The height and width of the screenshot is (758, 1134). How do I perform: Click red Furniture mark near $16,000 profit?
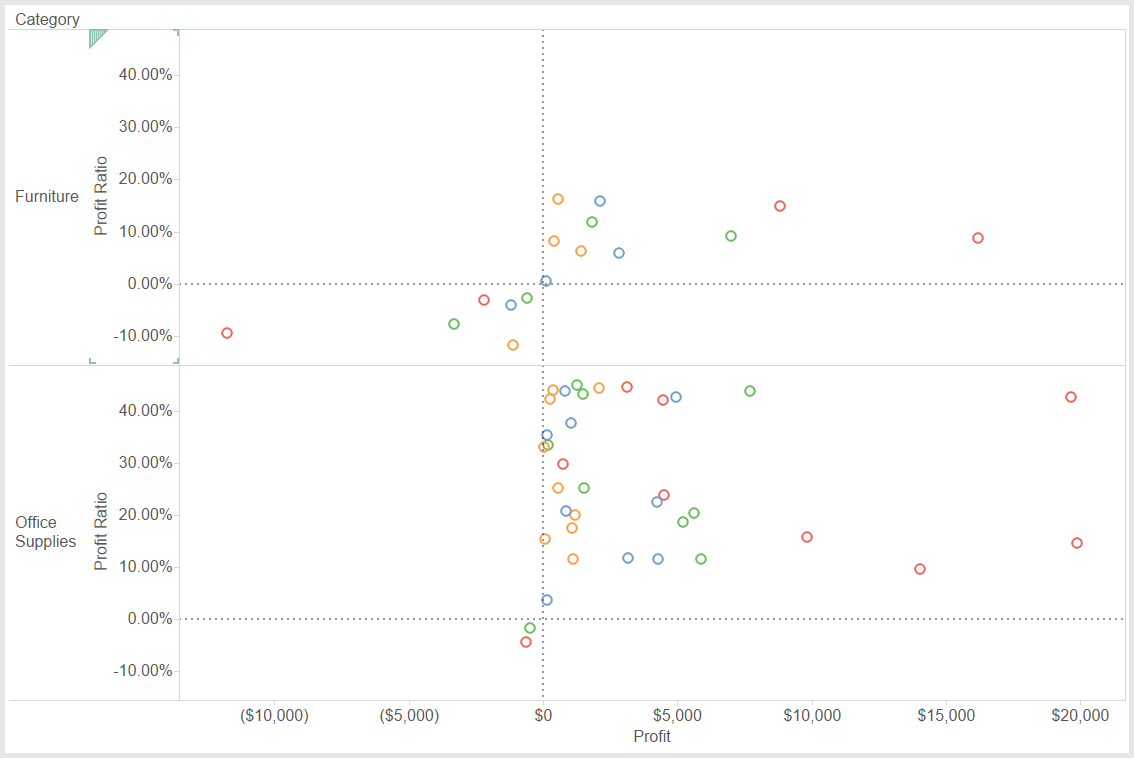978,238
